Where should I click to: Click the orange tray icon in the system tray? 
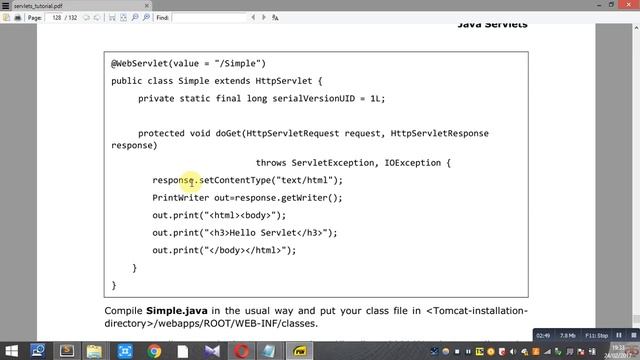536,351
